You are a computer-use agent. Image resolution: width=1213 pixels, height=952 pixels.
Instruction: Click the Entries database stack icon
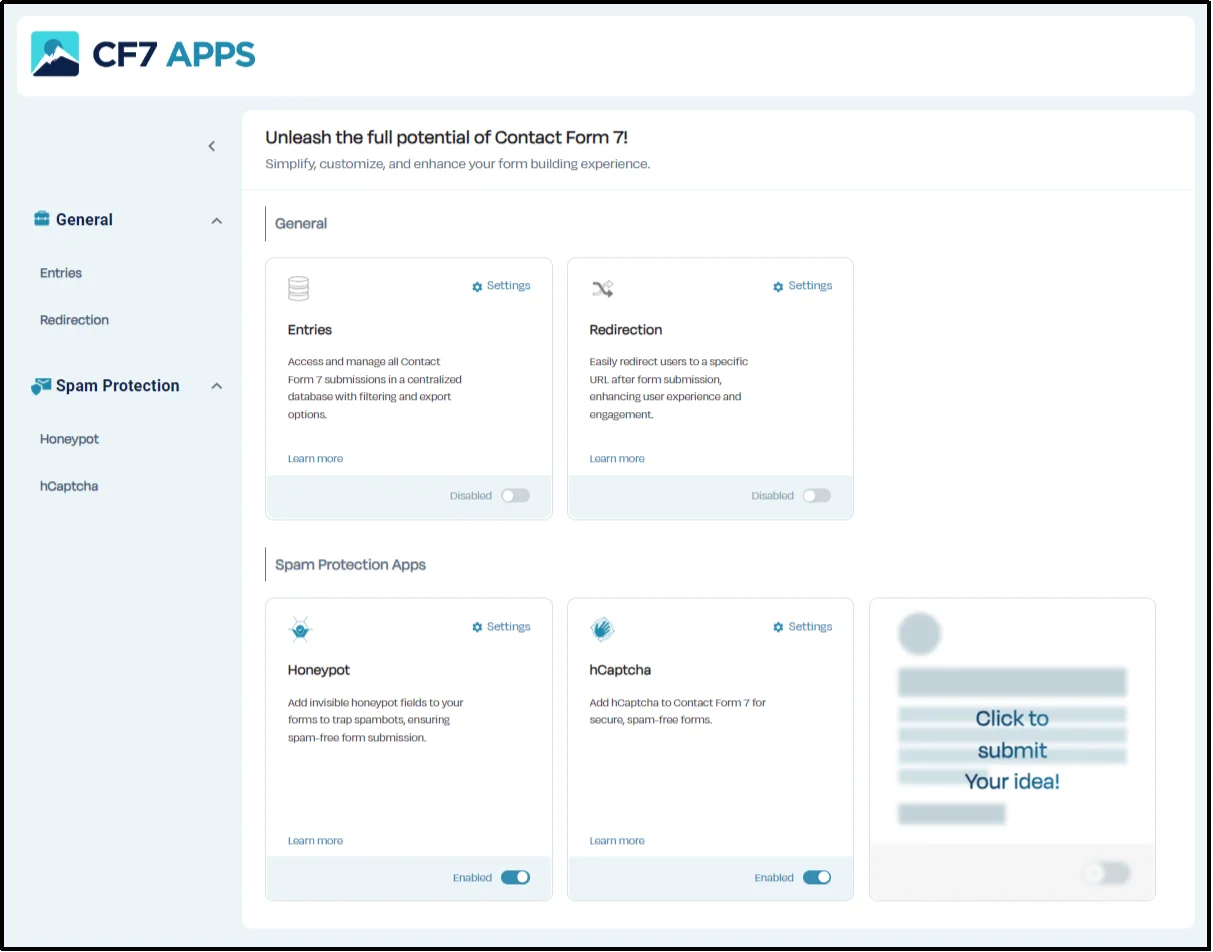pyautogui.click(x=298, y=289)
